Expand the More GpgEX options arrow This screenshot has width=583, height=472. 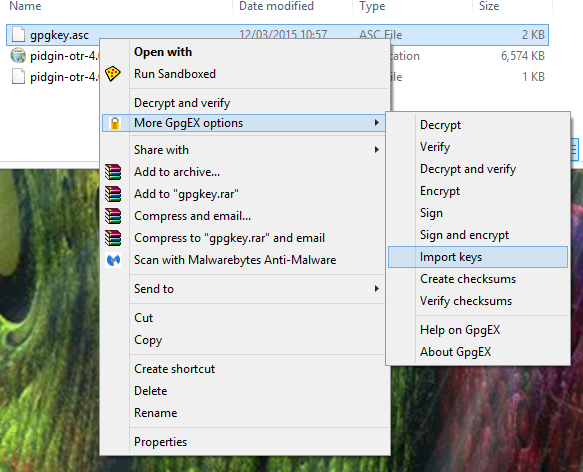pos(377,123)
